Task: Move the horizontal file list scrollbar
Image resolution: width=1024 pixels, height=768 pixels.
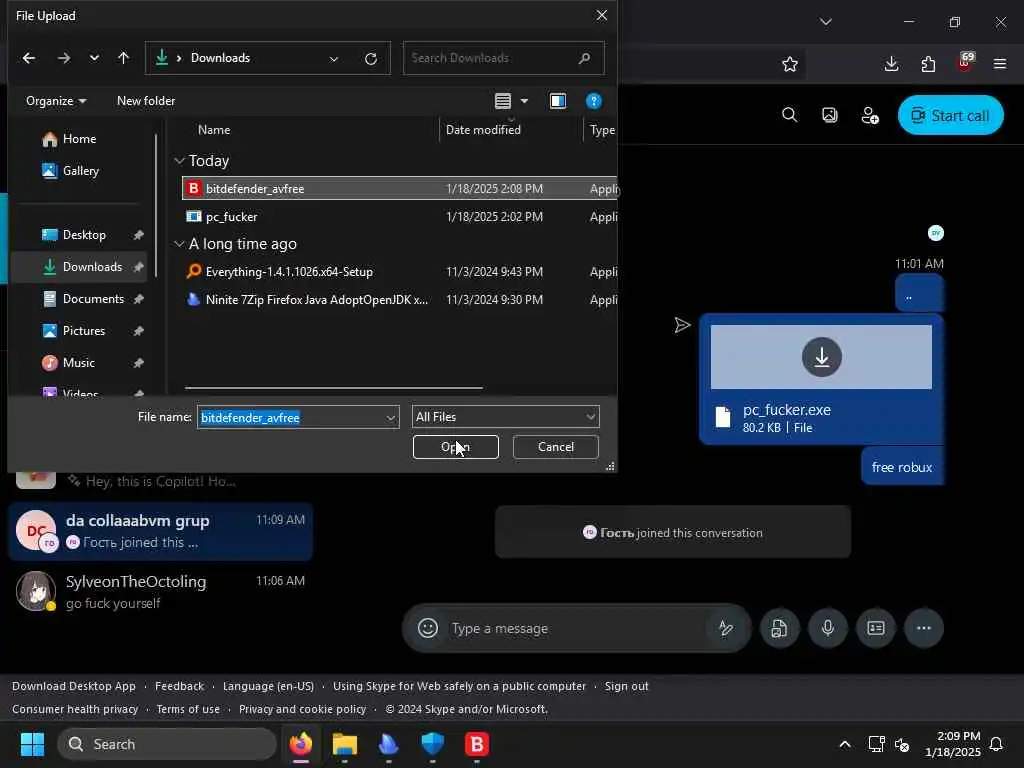Action: [x=334, y=388]
